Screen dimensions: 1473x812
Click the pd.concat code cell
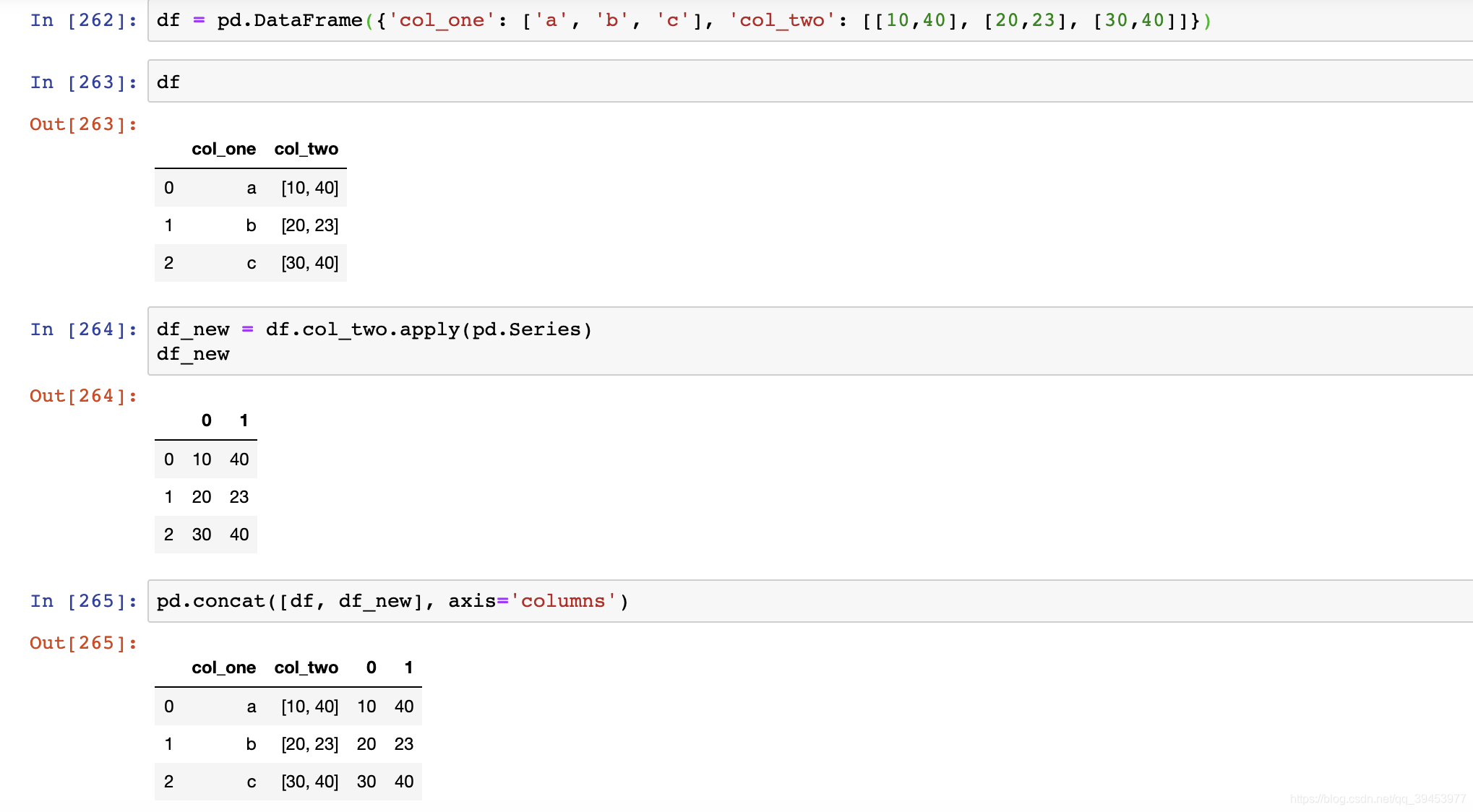tap(795, 601)
